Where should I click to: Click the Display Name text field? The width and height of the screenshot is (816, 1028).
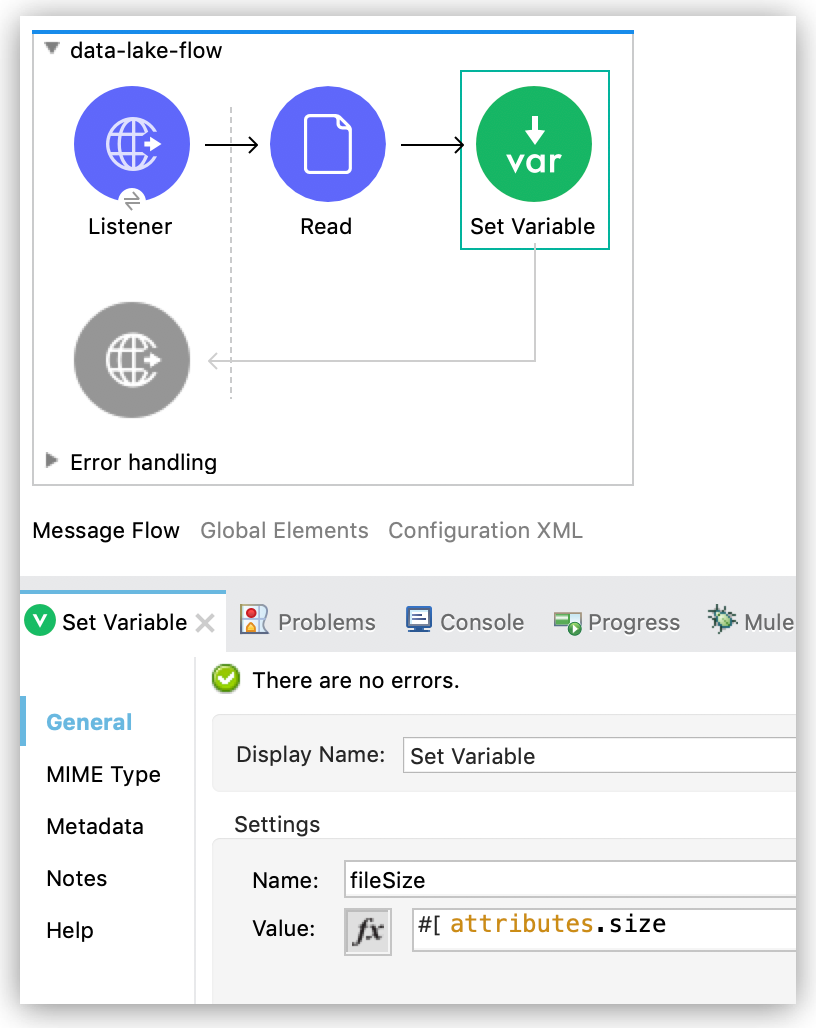coord(600,756)
